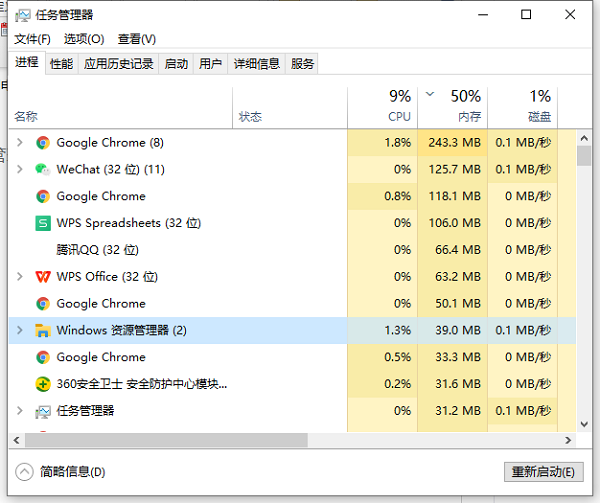Image resolution: width=600 pixels, height=503 pixels.
Task: Click the Windows 资源管理器 folder icon
Action: pos(43,330)
